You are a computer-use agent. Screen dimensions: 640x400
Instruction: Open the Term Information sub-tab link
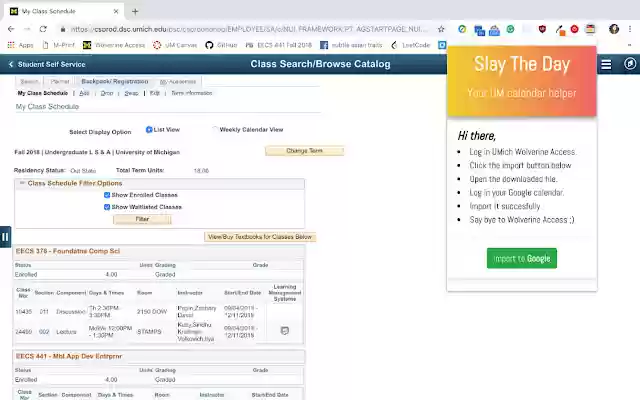(192, 93)
